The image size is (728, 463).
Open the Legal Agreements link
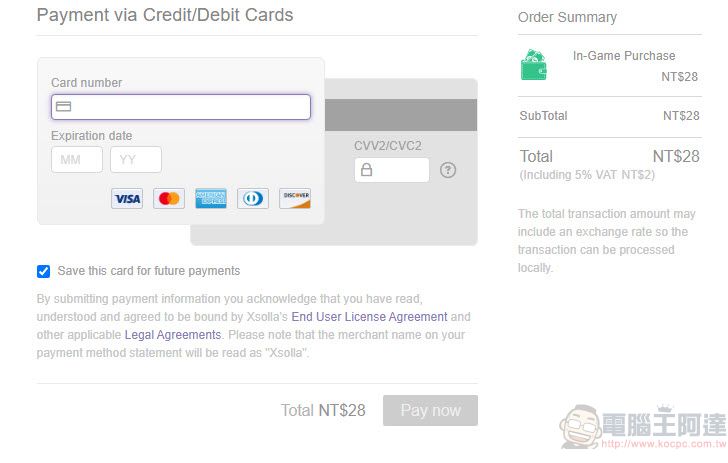pos(173,335)
